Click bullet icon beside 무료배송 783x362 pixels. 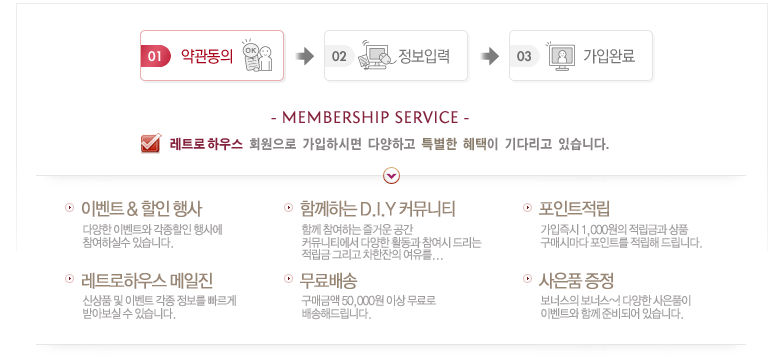coord(288,279)
